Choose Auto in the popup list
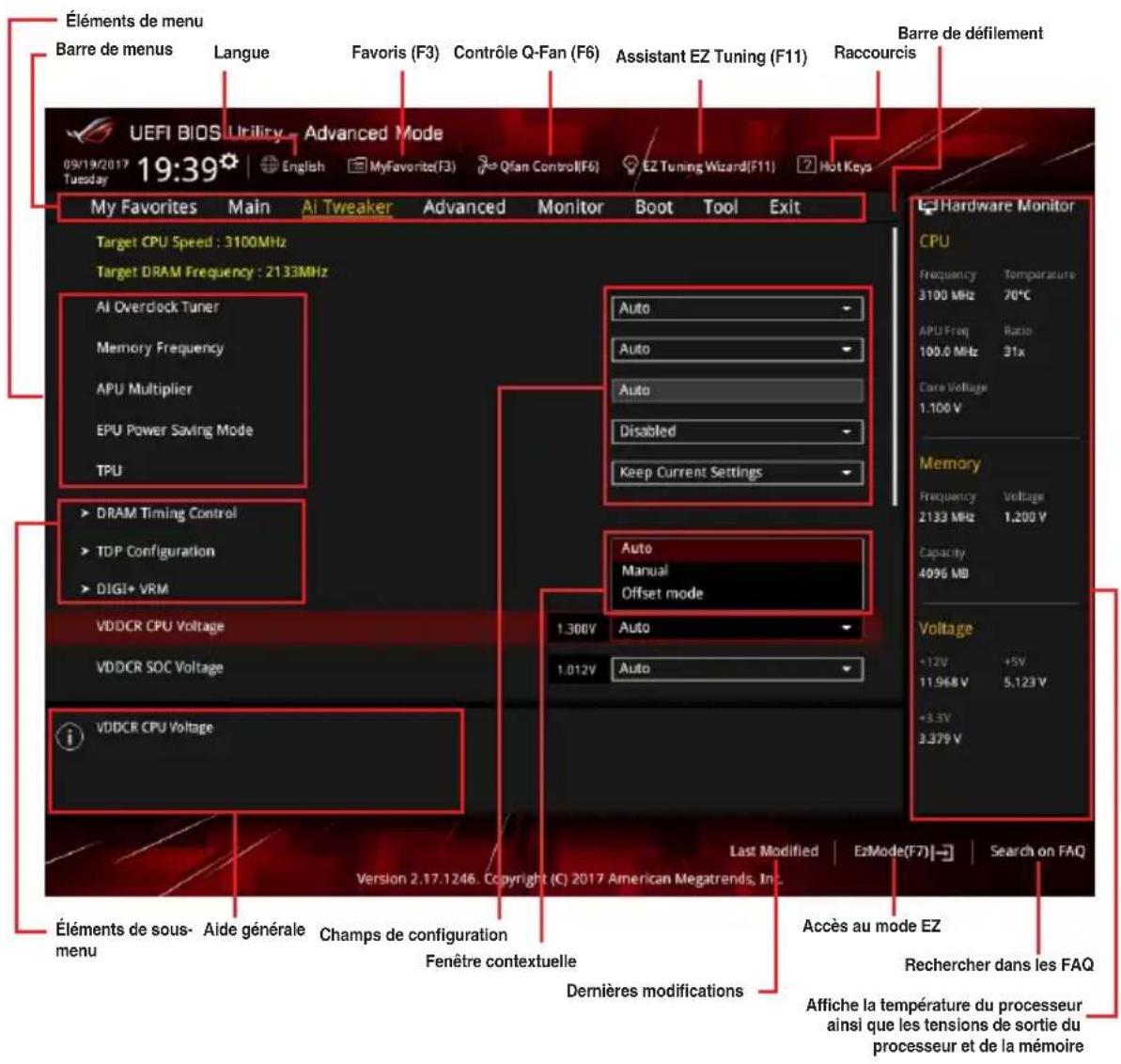This screenshot has height=1064, width=1121. (x=737, y=548)
